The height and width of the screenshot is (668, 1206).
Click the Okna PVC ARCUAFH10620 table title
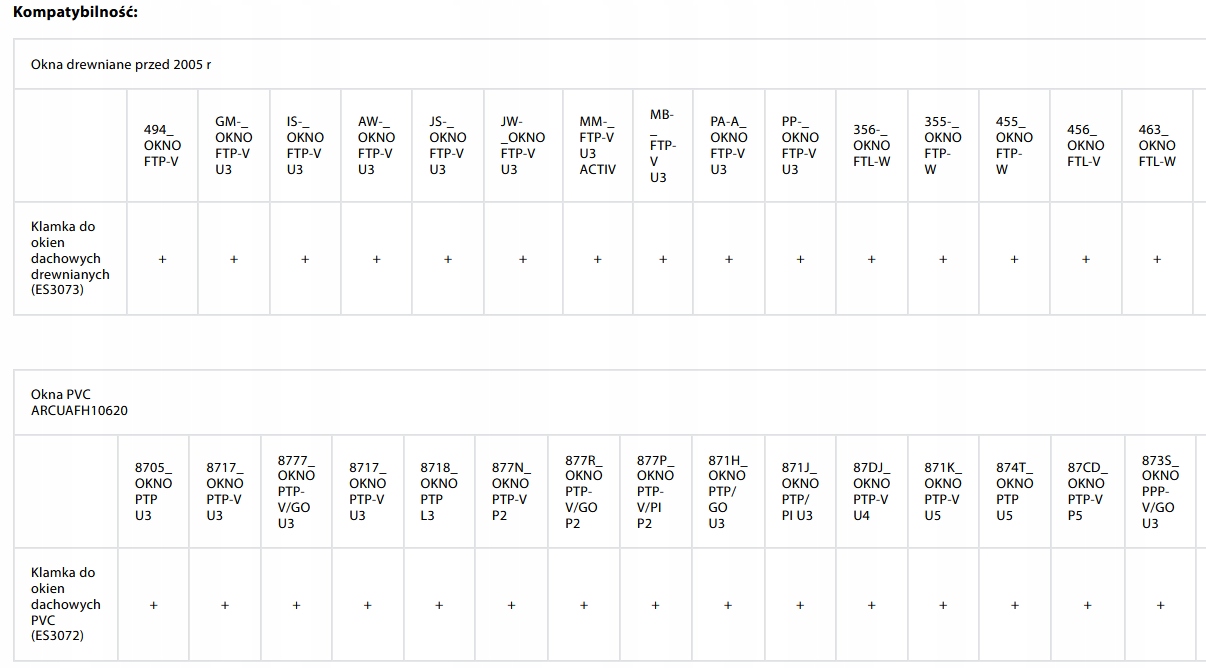tap(79, 402)
